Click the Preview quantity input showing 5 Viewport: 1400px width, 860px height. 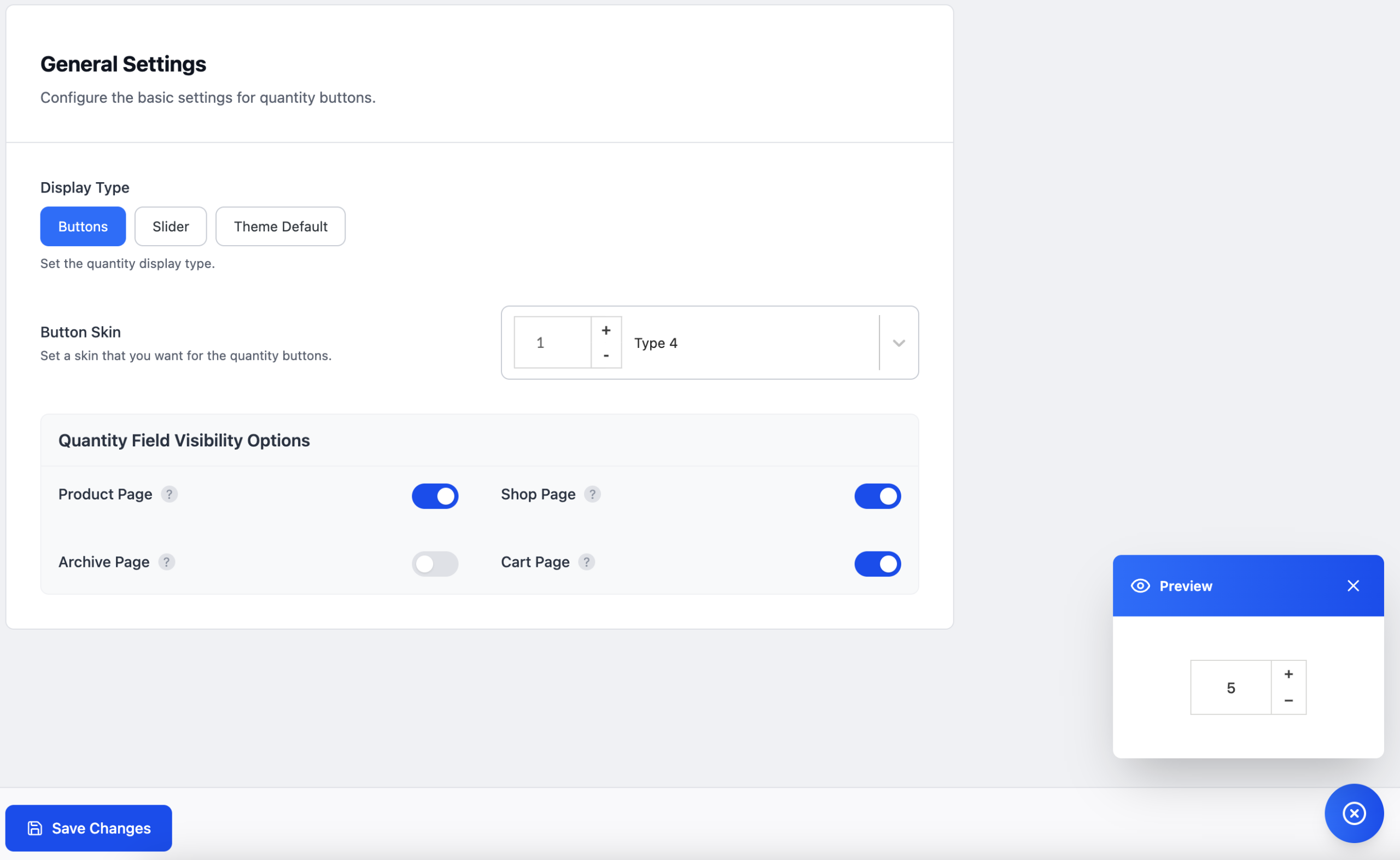coord(1230,688)
